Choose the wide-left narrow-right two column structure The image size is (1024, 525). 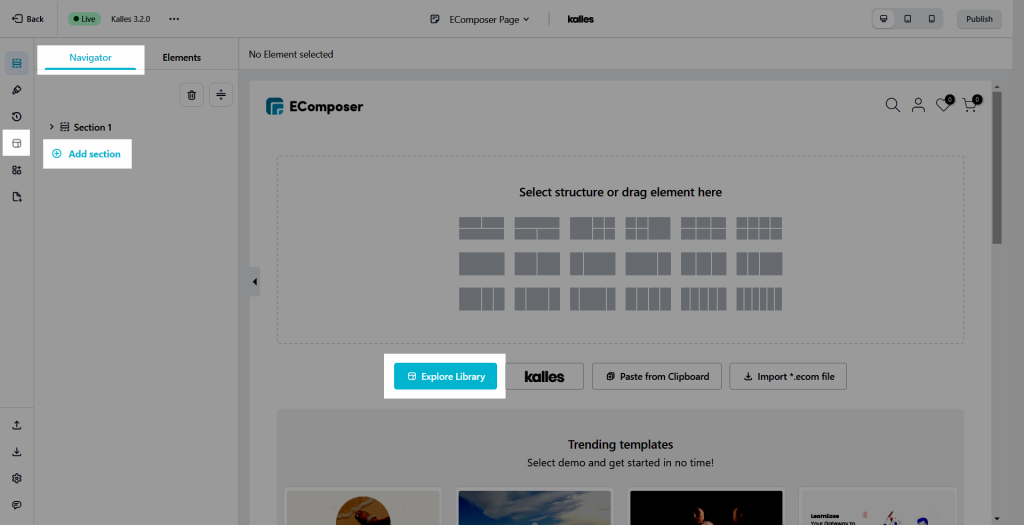648,264
